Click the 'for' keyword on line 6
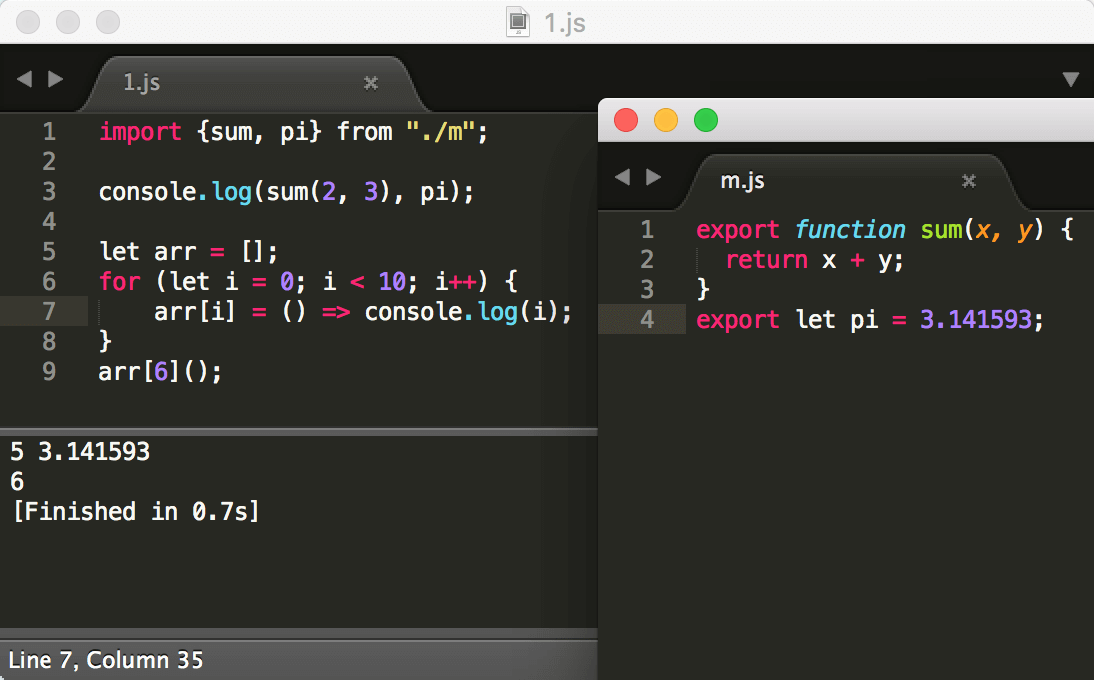This screenshot has width=1094, height=680. pos(120,282)
